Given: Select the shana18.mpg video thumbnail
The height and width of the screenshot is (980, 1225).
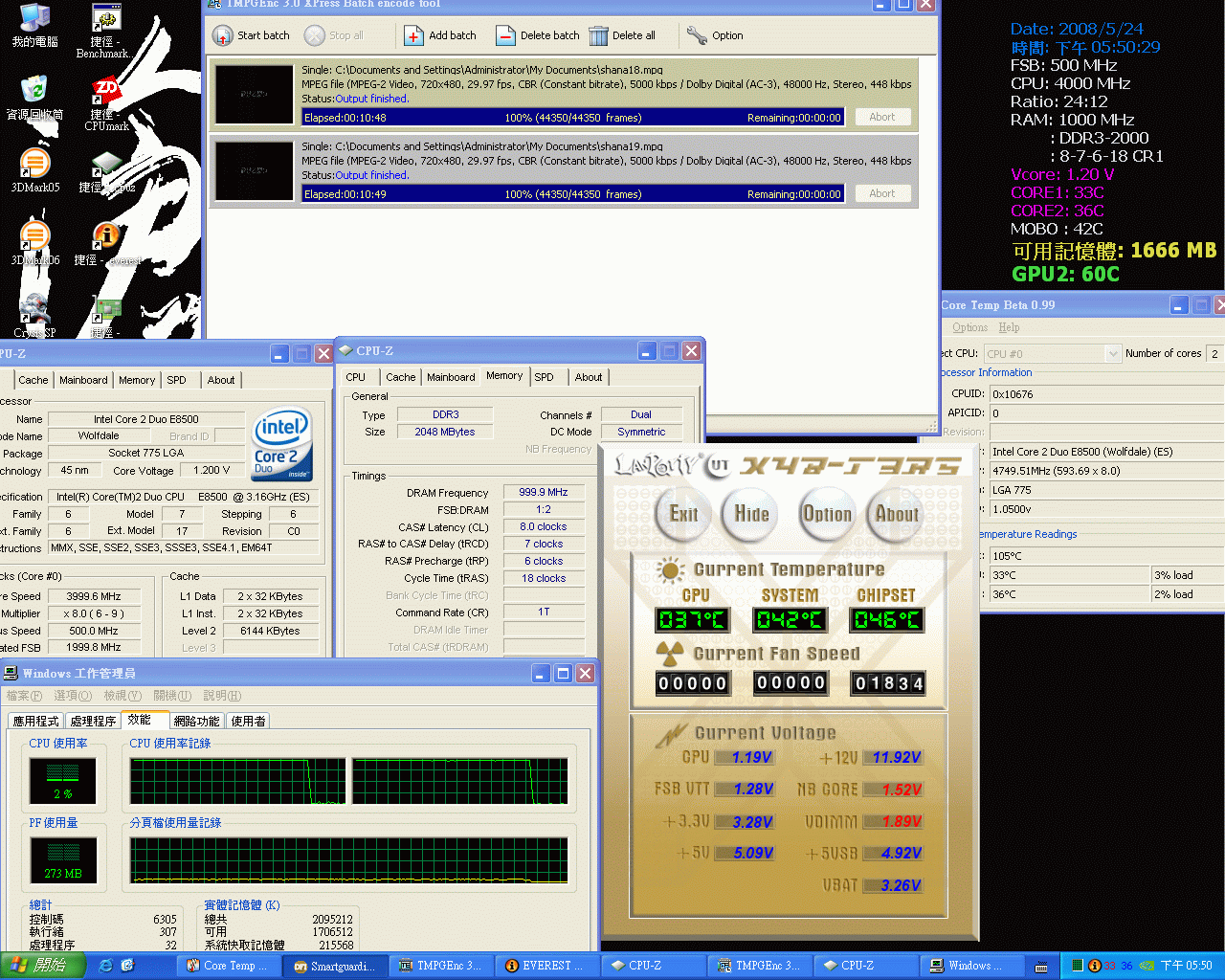Looking at the screenshot, I should pos(254,95).
